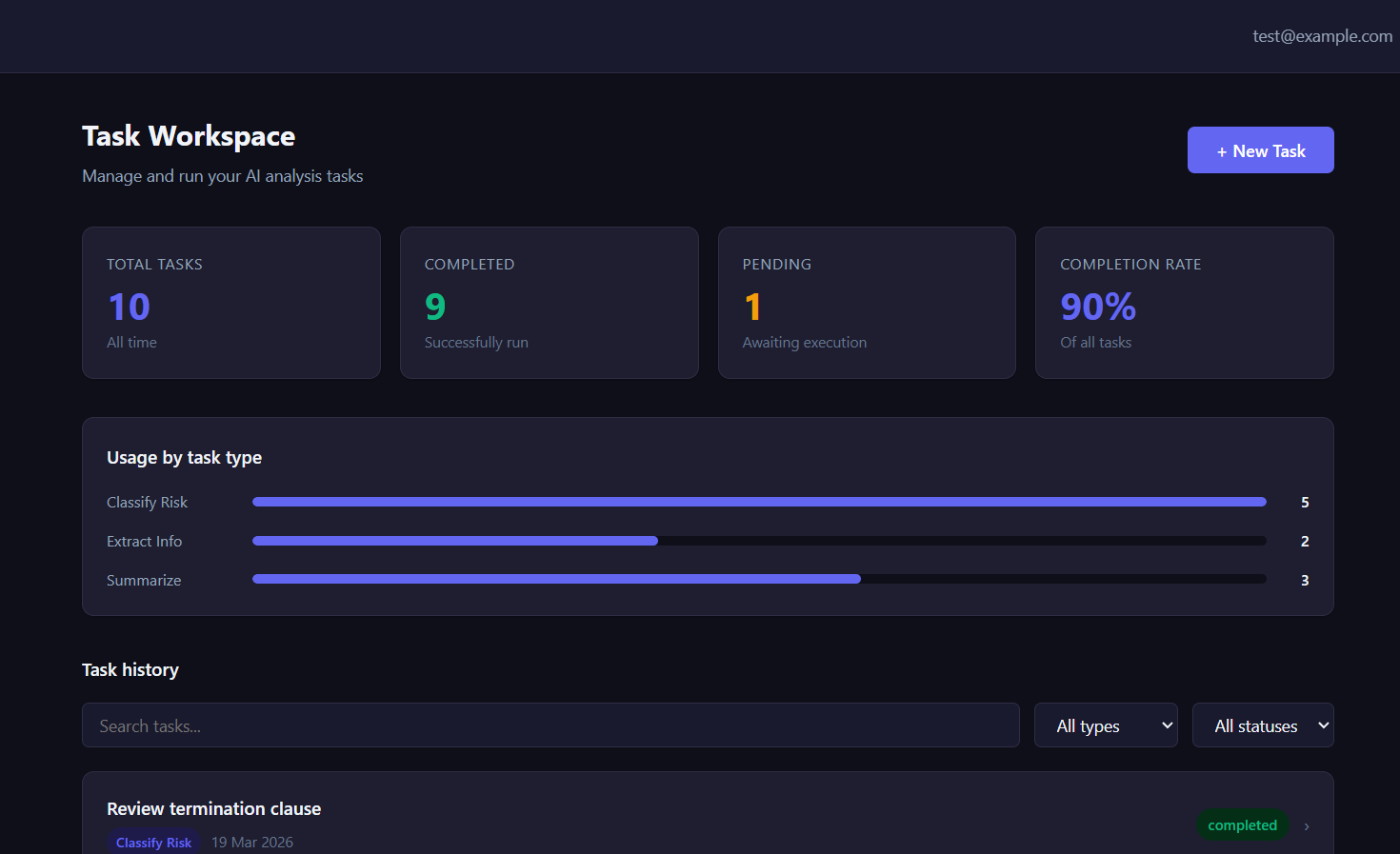
Task: Click the Classify Risk usage progress bar
Action: [759, 502]
